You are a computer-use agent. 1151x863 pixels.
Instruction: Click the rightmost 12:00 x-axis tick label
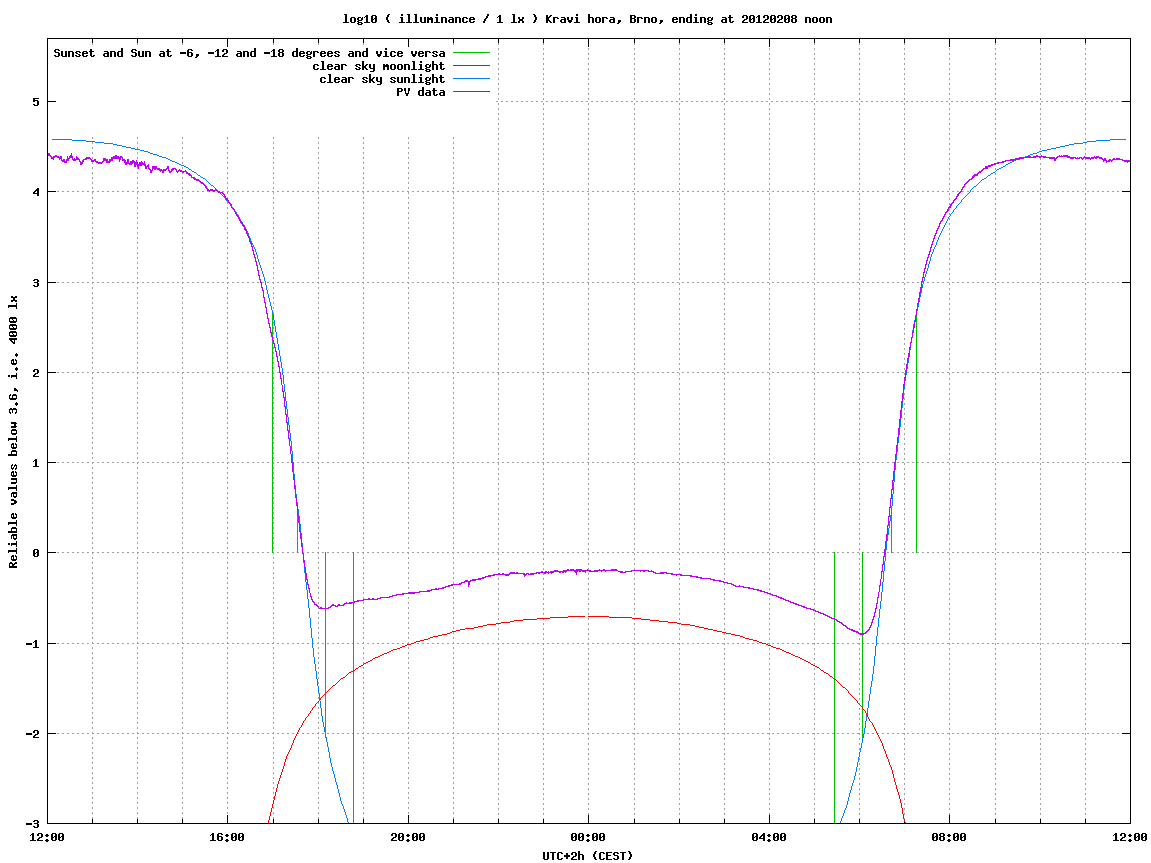coord(1130,837)
